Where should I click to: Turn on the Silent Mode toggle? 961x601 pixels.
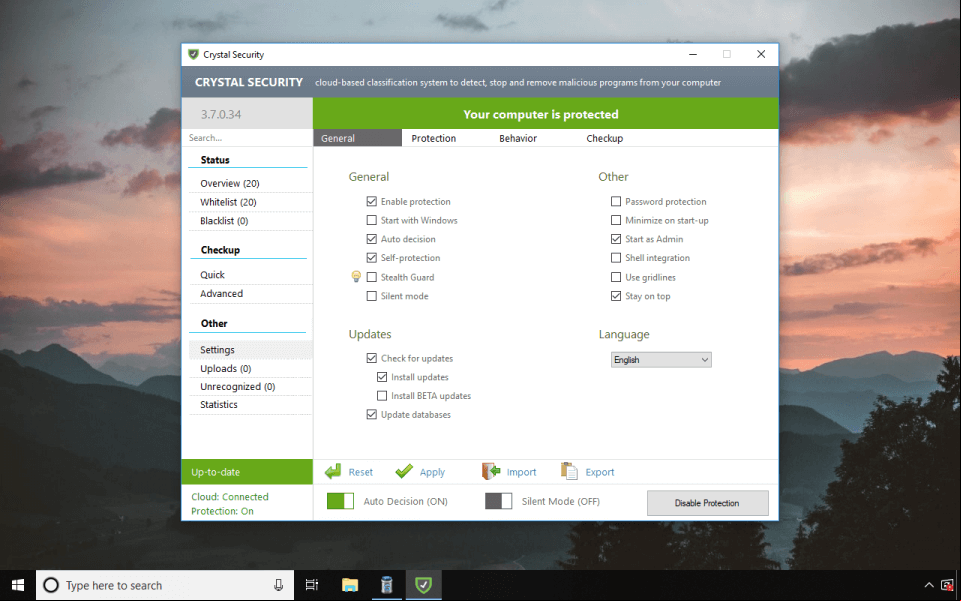click(498, 501)
